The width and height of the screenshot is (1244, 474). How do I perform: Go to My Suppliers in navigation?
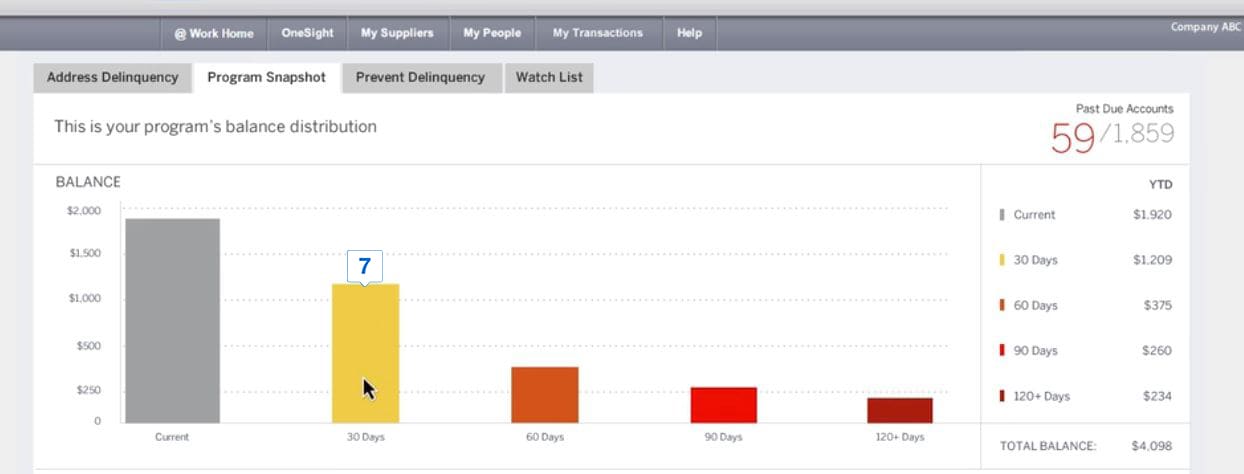pos(397,33)
